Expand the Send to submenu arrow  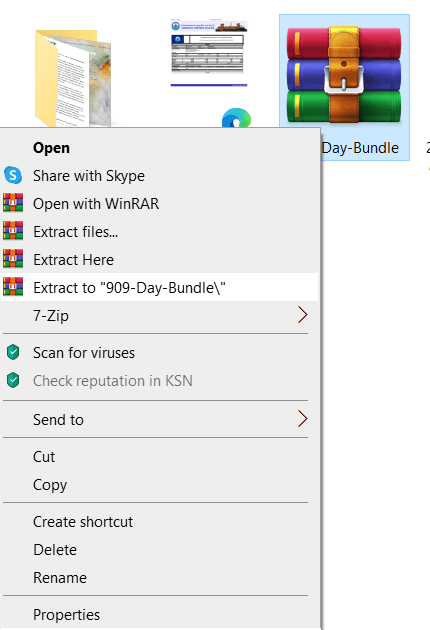(303, 419)
